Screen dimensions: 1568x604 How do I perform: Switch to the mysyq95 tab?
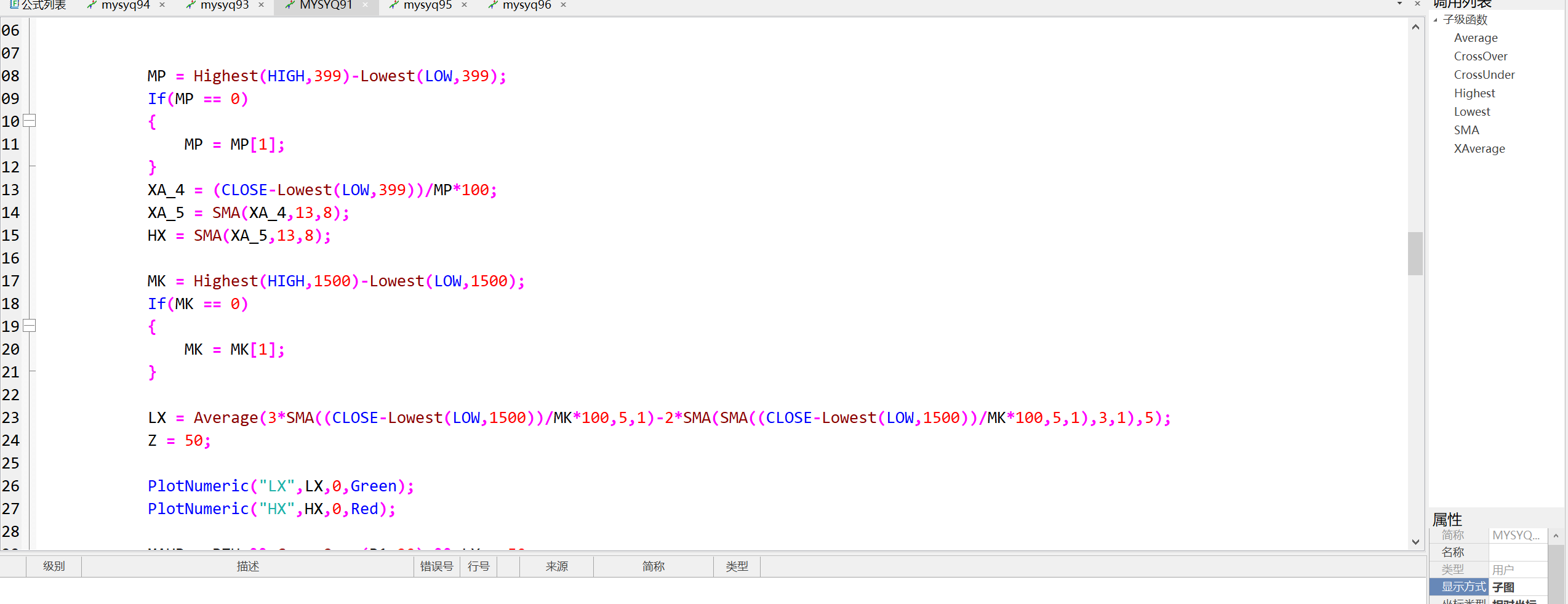427,5
